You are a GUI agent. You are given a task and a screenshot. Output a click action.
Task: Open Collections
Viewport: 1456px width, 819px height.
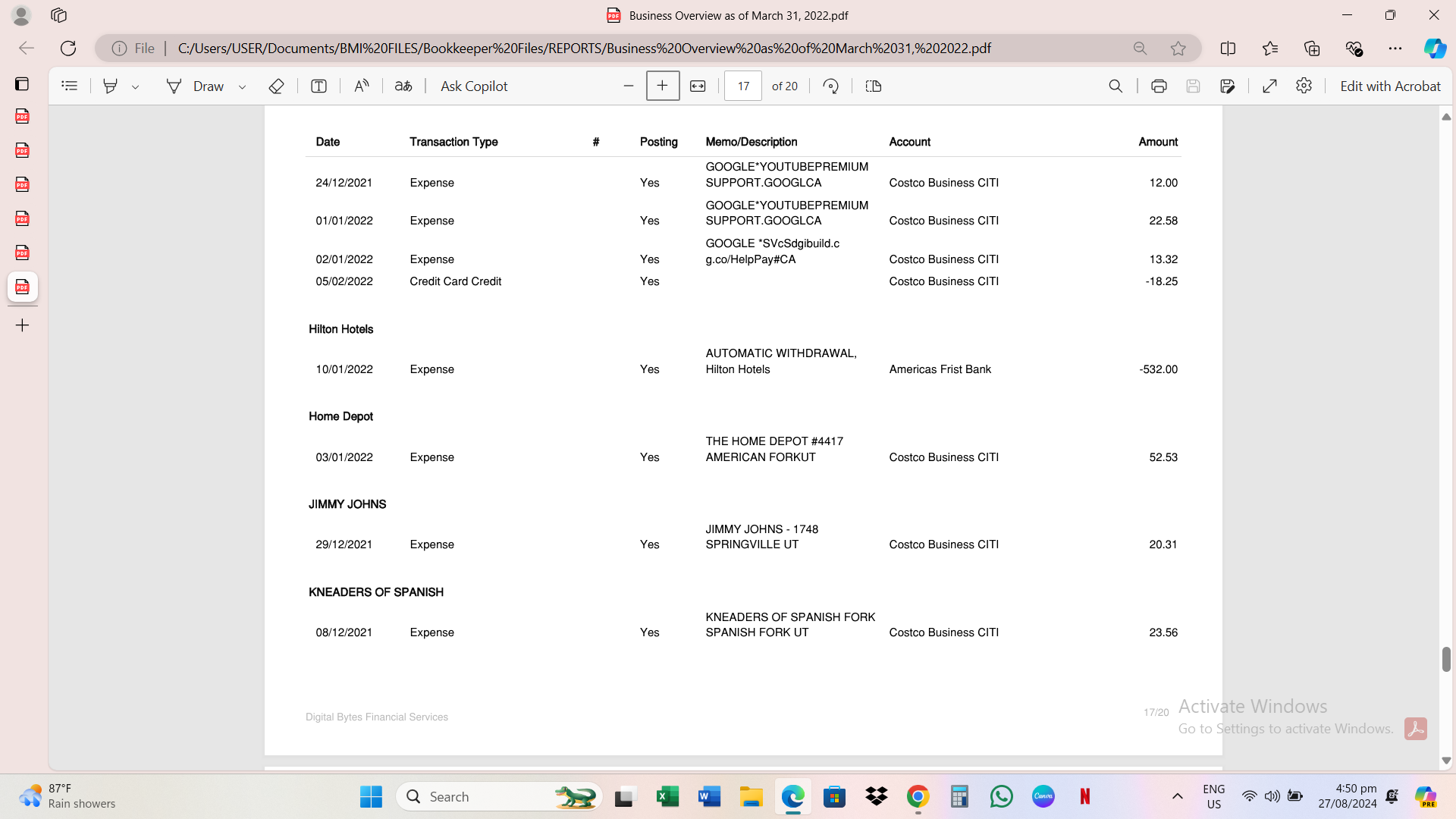click(1312, 49)
